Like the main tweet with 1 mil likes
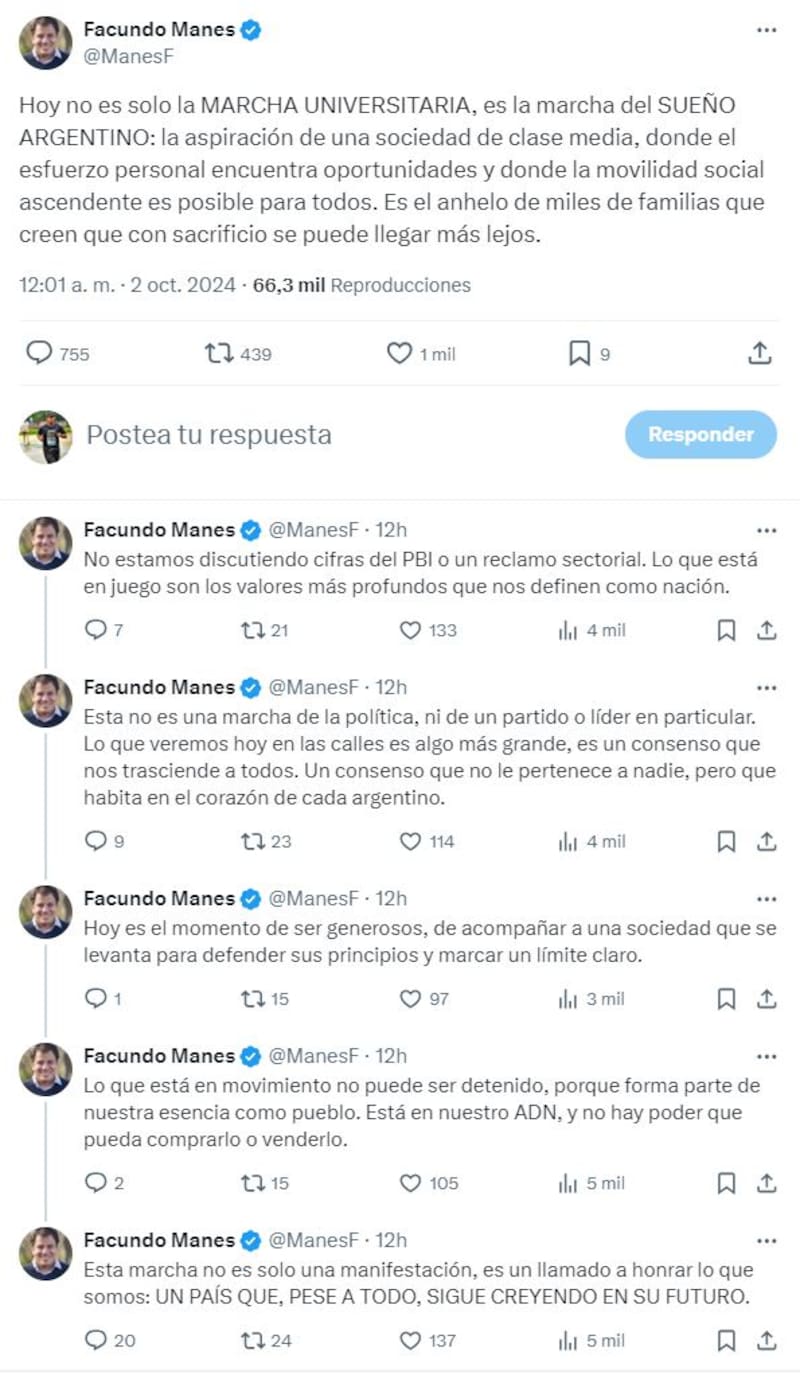The width and height of the screenshot is (800, 1375). tap(400, 353)
